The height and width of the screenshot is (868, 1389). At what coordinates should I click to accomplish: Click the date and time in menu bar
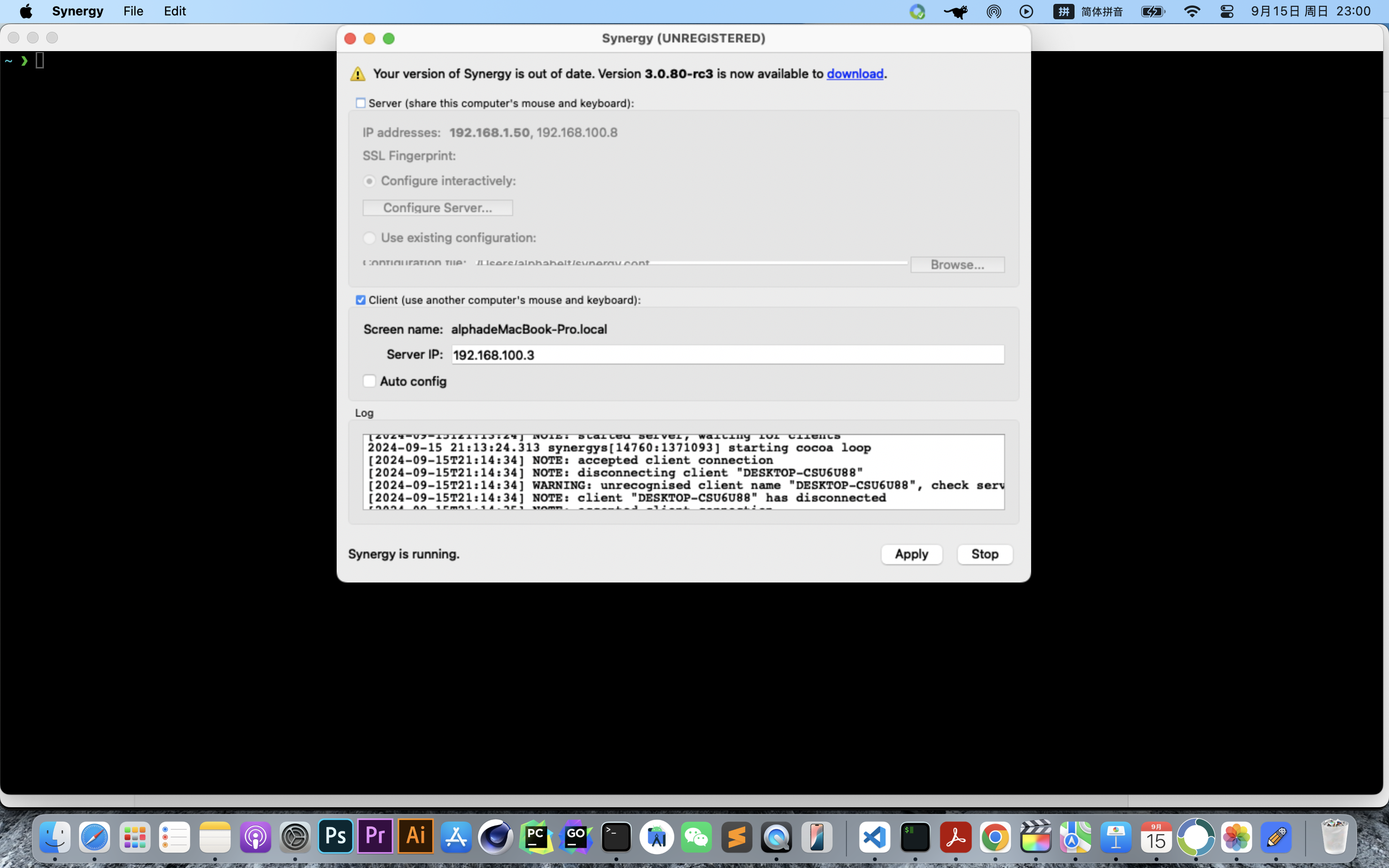click(1310, 12)
